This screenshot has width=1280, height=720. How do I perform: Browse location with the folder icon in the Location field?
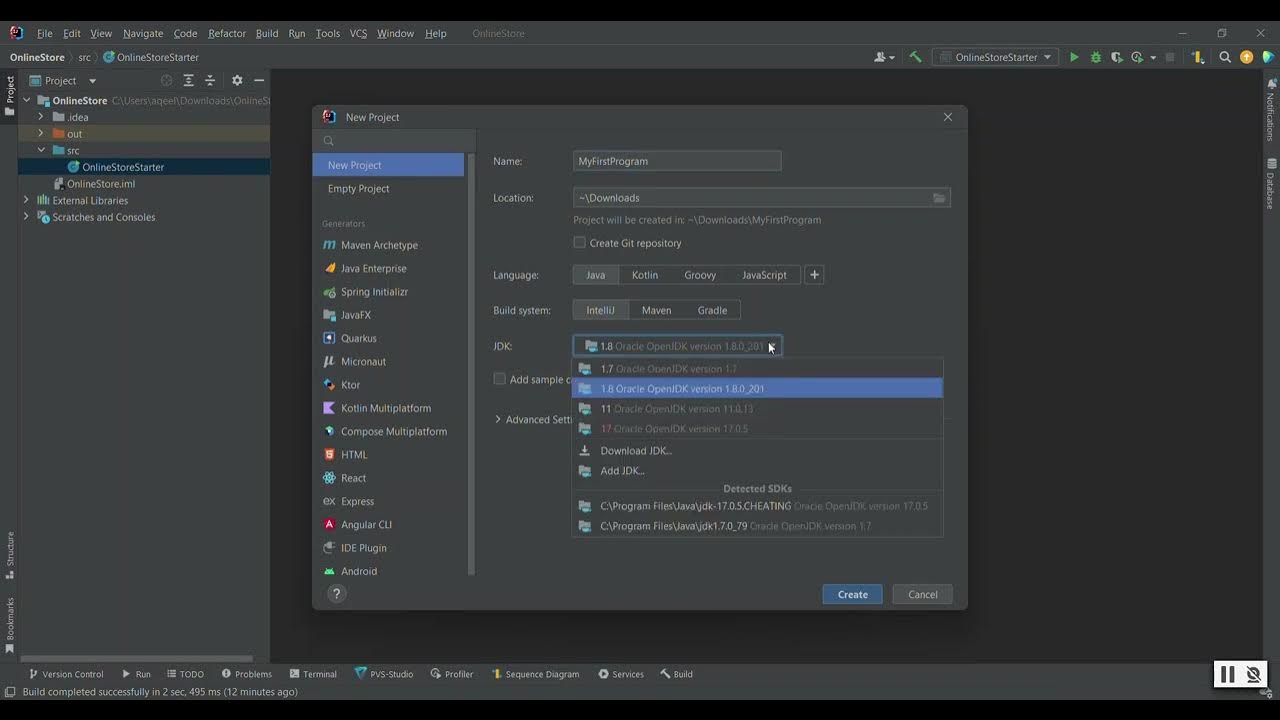pyautogui.click(x=939, y=198)
